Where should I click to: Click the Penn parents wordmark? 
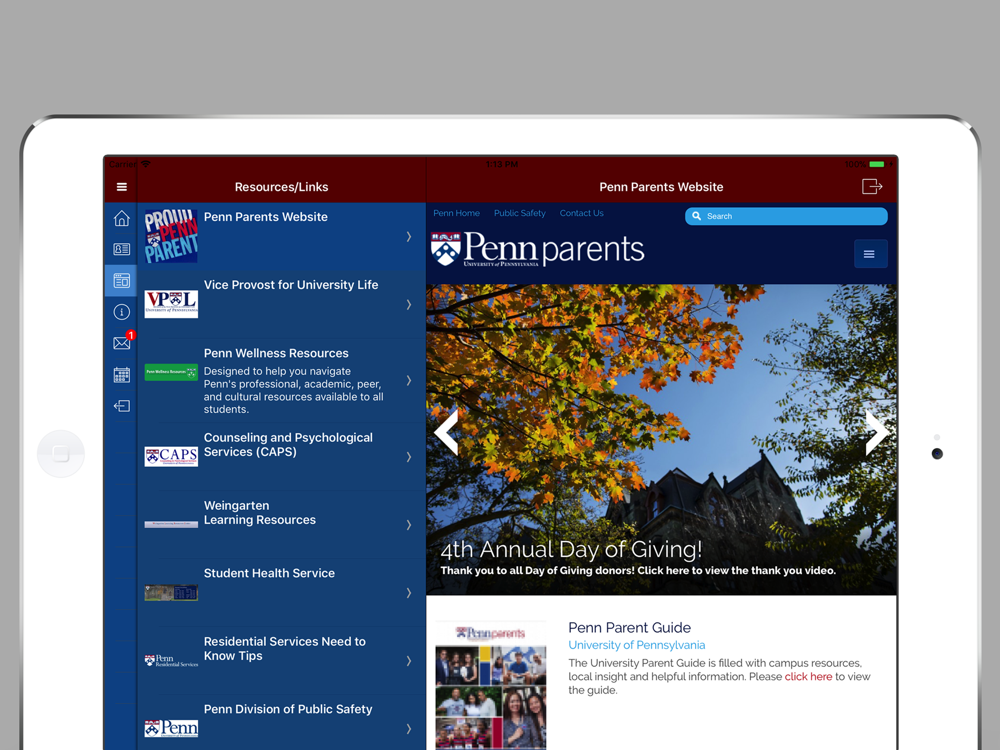coord(554,249)
